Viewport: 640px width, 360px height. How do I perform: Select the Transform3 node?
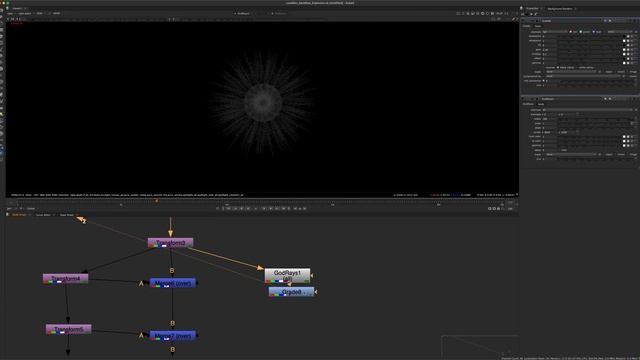click(x=170, y=243)
